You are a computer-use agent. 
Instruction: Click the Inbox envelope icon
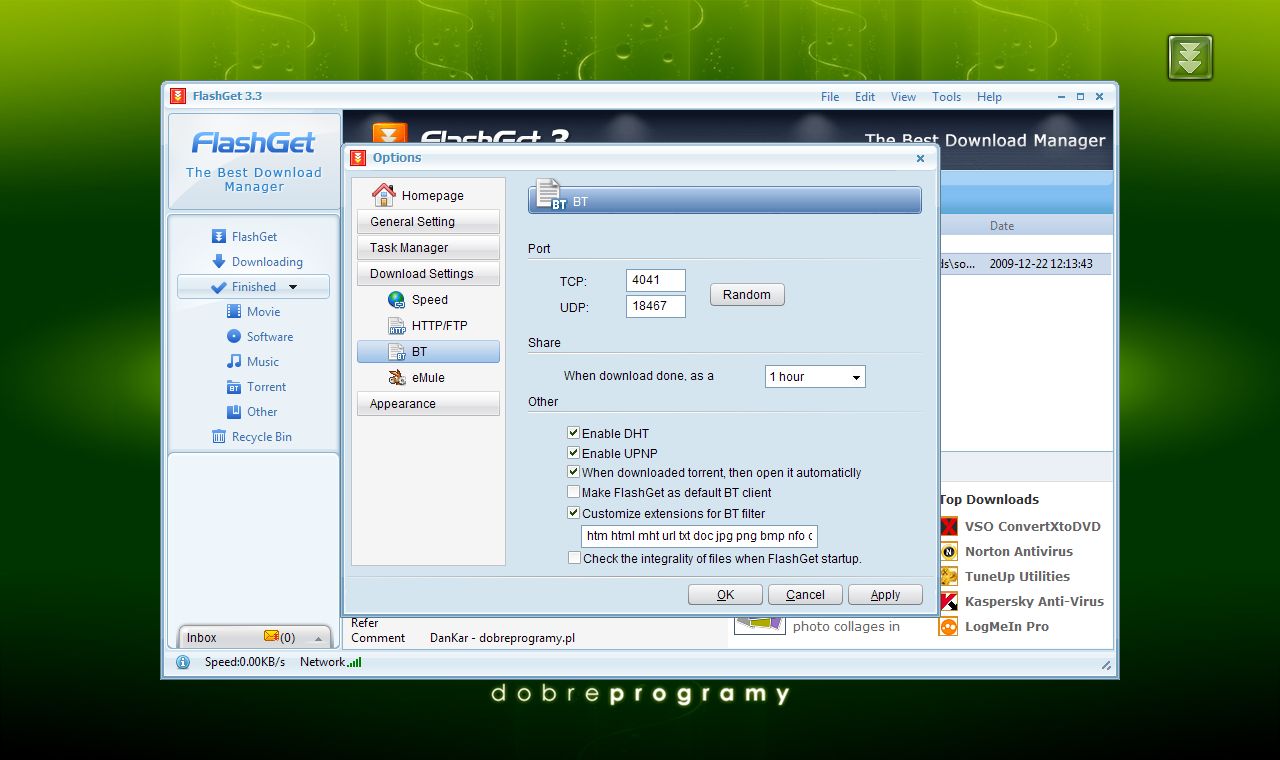[x=271, y=637]
